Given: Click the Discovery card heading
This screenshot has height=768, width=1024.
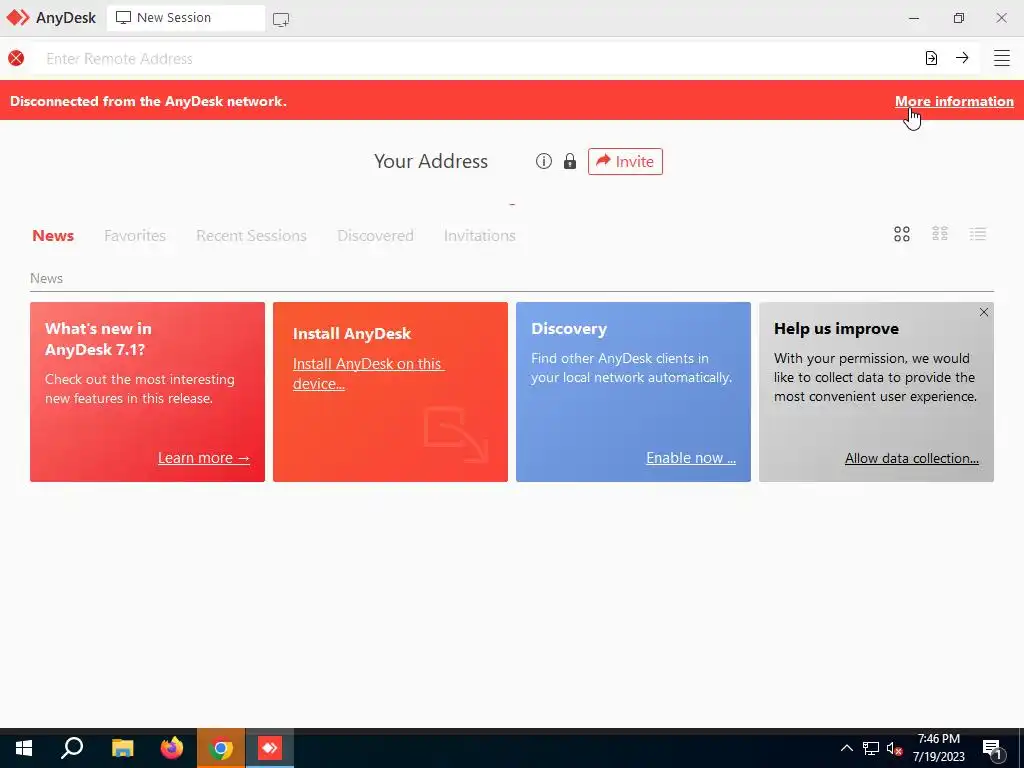Looking at the screenshot, I should pyautogui.click(x=569, y=328).
